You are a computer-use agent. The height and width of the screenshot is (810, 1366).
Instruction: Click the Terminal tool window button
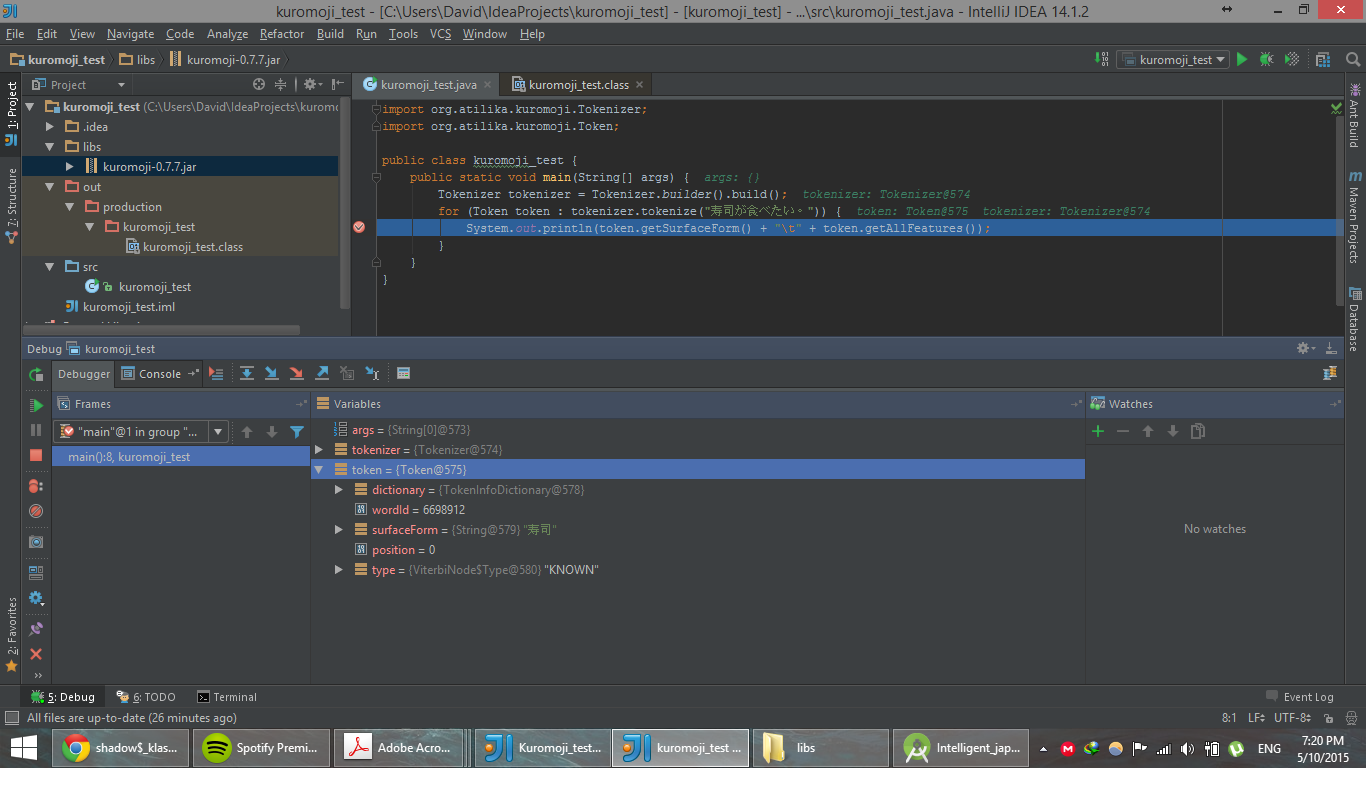(227, 697)
